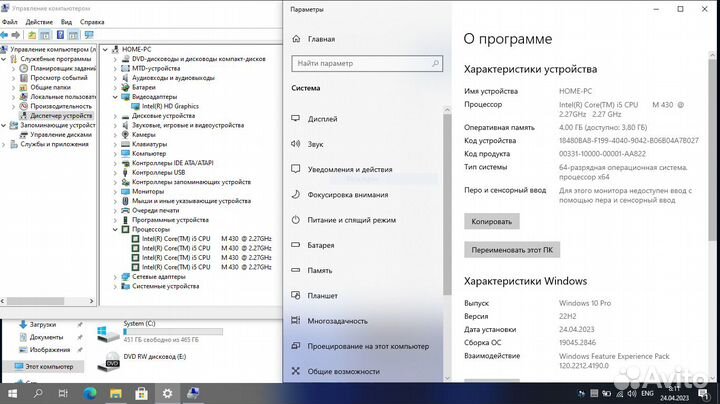Expand the Службы и приложения node
Screen dimensions: 720x404
[x=4, y=144]
